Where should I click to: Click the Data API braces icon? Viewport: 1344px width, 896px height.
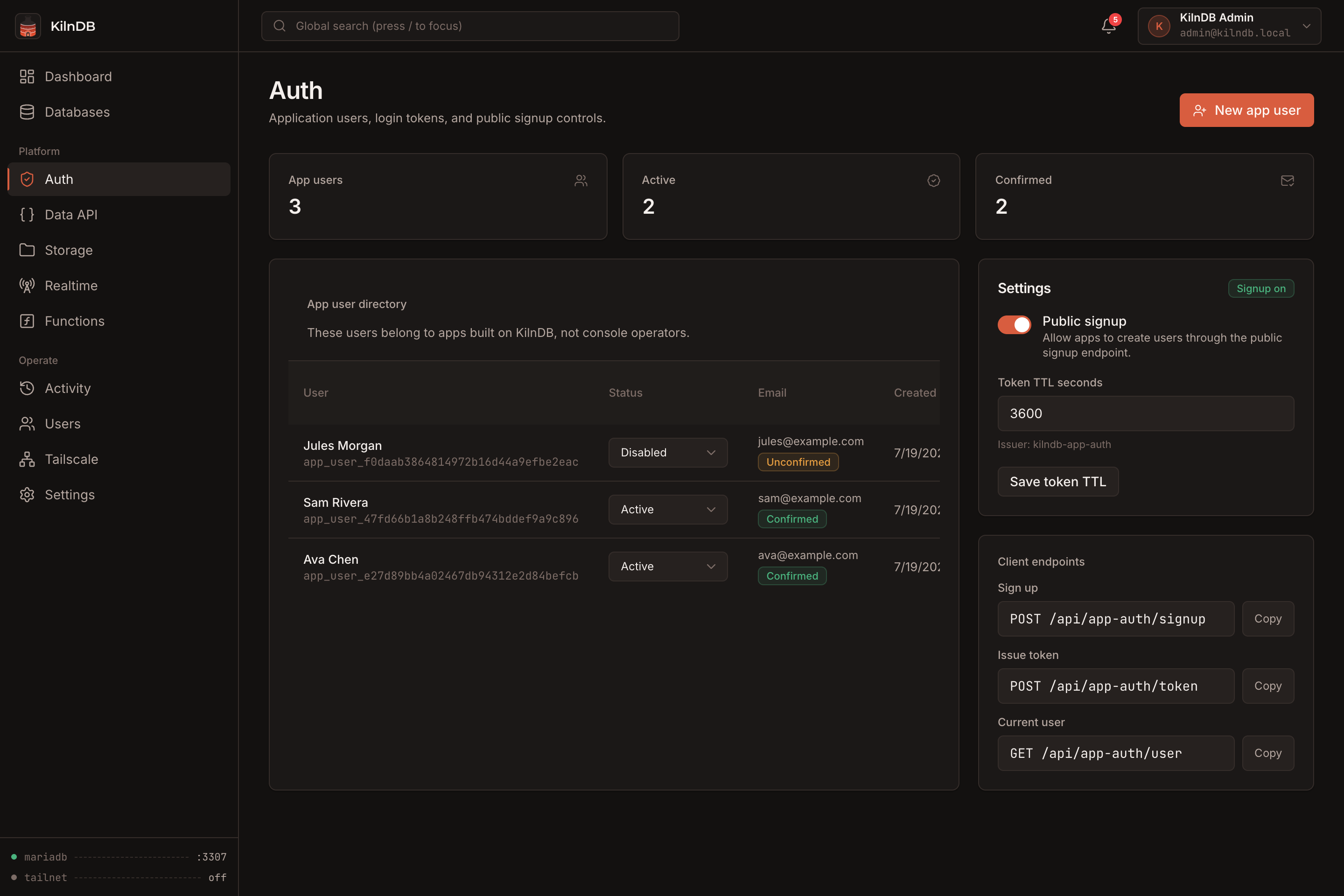pyautogui.click(x=27, y=215)
